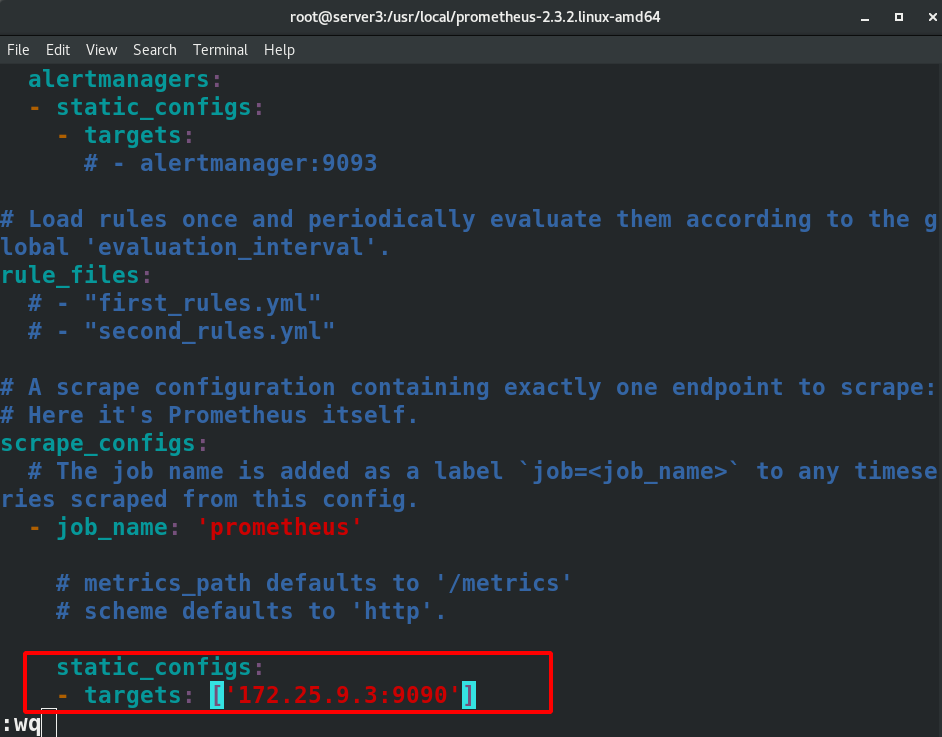942x737 pixels.
Task: Click the 'job_name:' key
Action: click(x=118, y=527)
